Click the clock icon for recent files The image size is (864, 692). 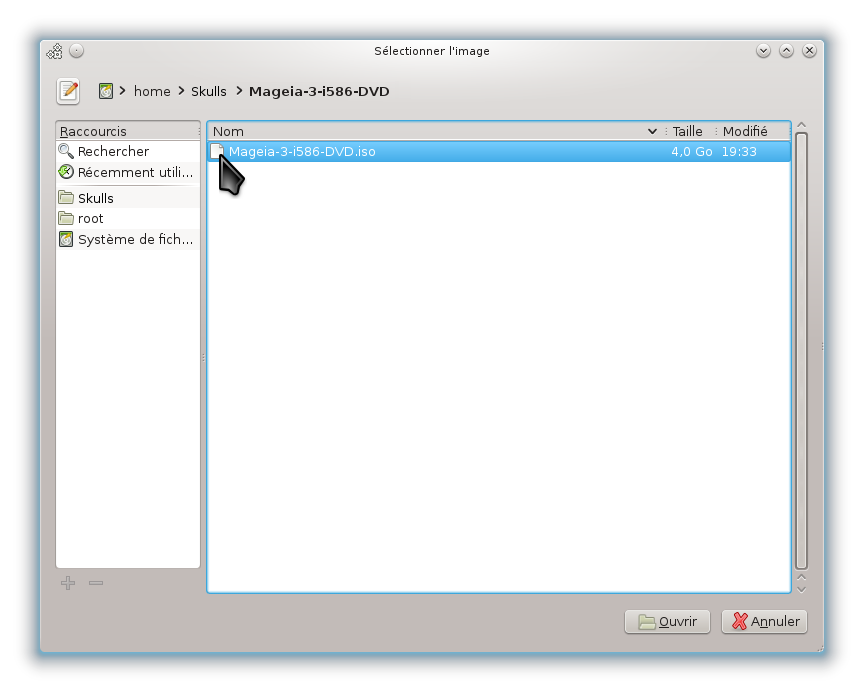pyautogui.click(x=66, y=172)
